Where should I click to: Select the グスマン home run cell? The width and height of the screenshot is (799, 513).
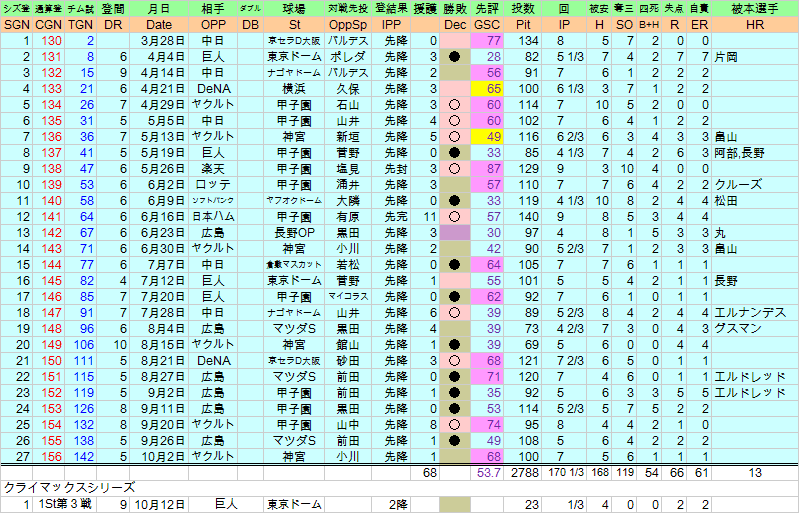click(755, 329)
